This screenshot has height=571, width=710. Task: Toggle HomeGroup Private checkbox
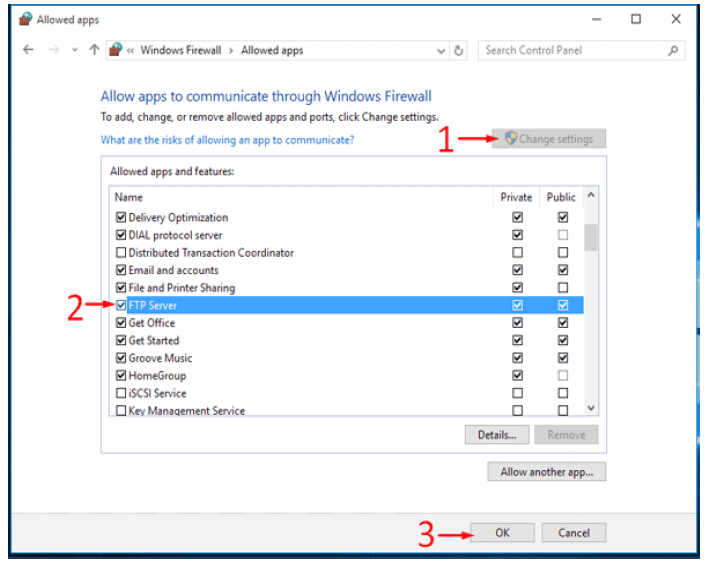point(518,375)
